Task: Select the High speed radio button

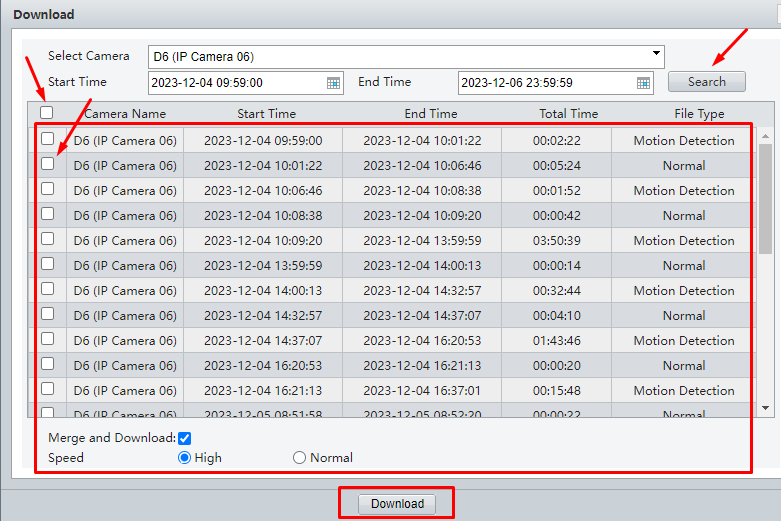Action: point(184,458)
